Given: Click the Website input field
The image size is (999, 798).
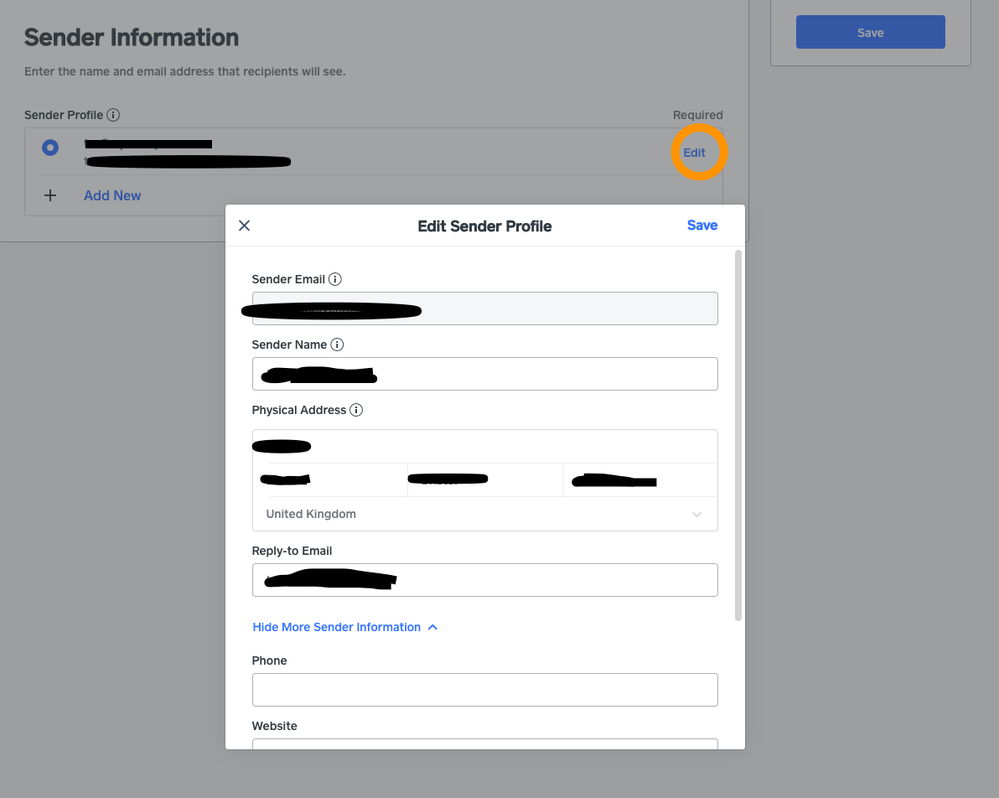Looking at the screenshot, I should pos(485,743).
